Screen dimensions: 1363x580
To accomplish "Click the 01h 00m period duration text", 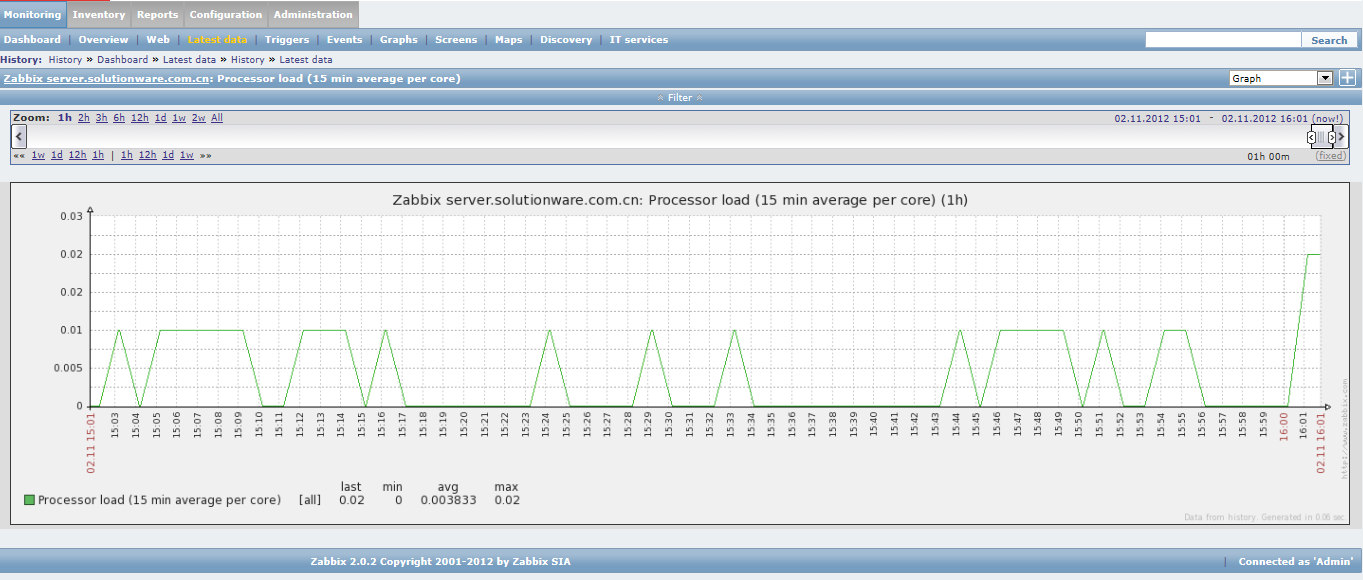I will click(1269, 156).
